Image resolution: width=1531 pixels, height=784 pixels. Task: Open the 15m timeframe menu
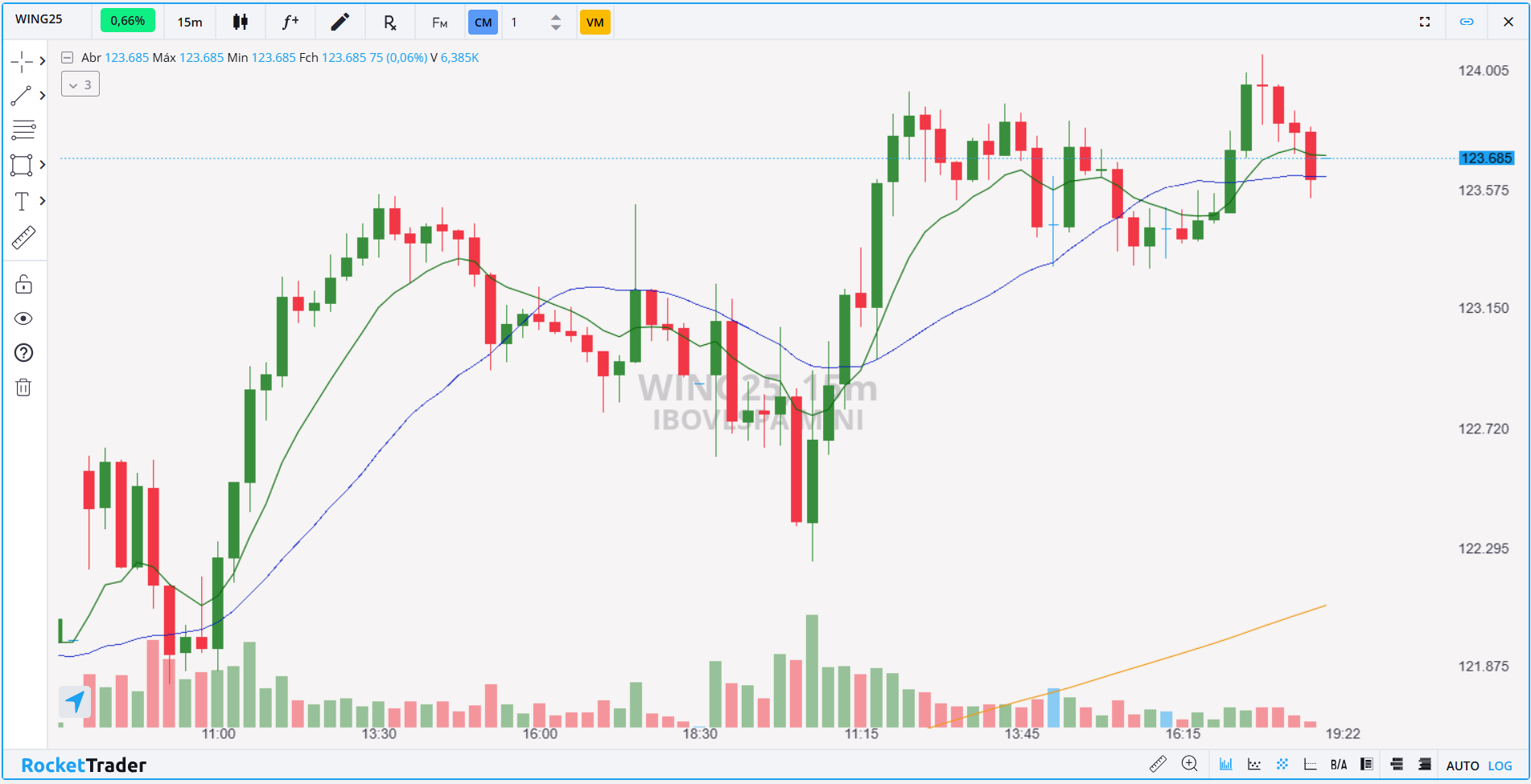(190, 22)
